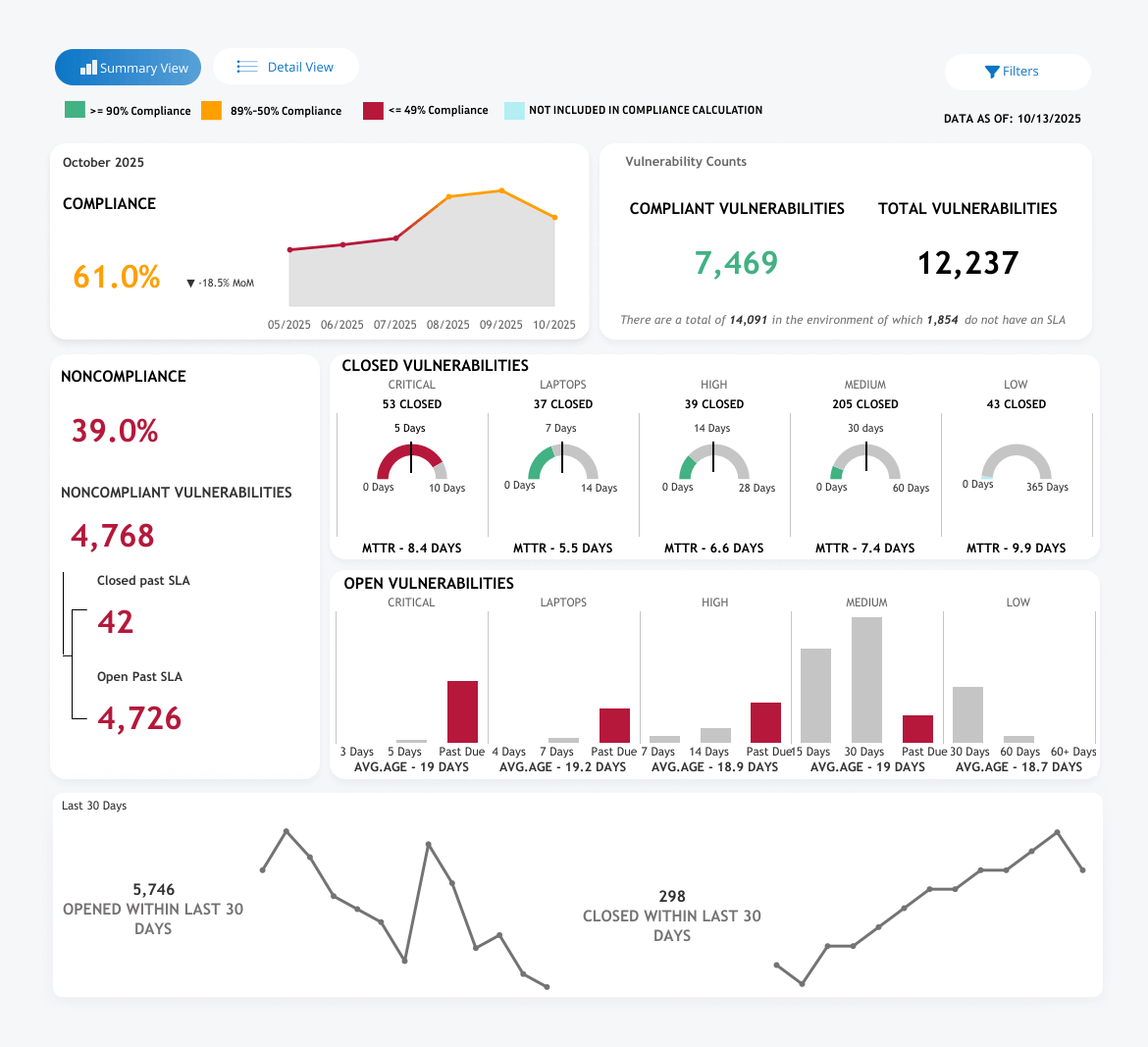1148x1047 pixels.
Task: Click the green '>= 90% Compliance' legend square
Action: (74, 110)
